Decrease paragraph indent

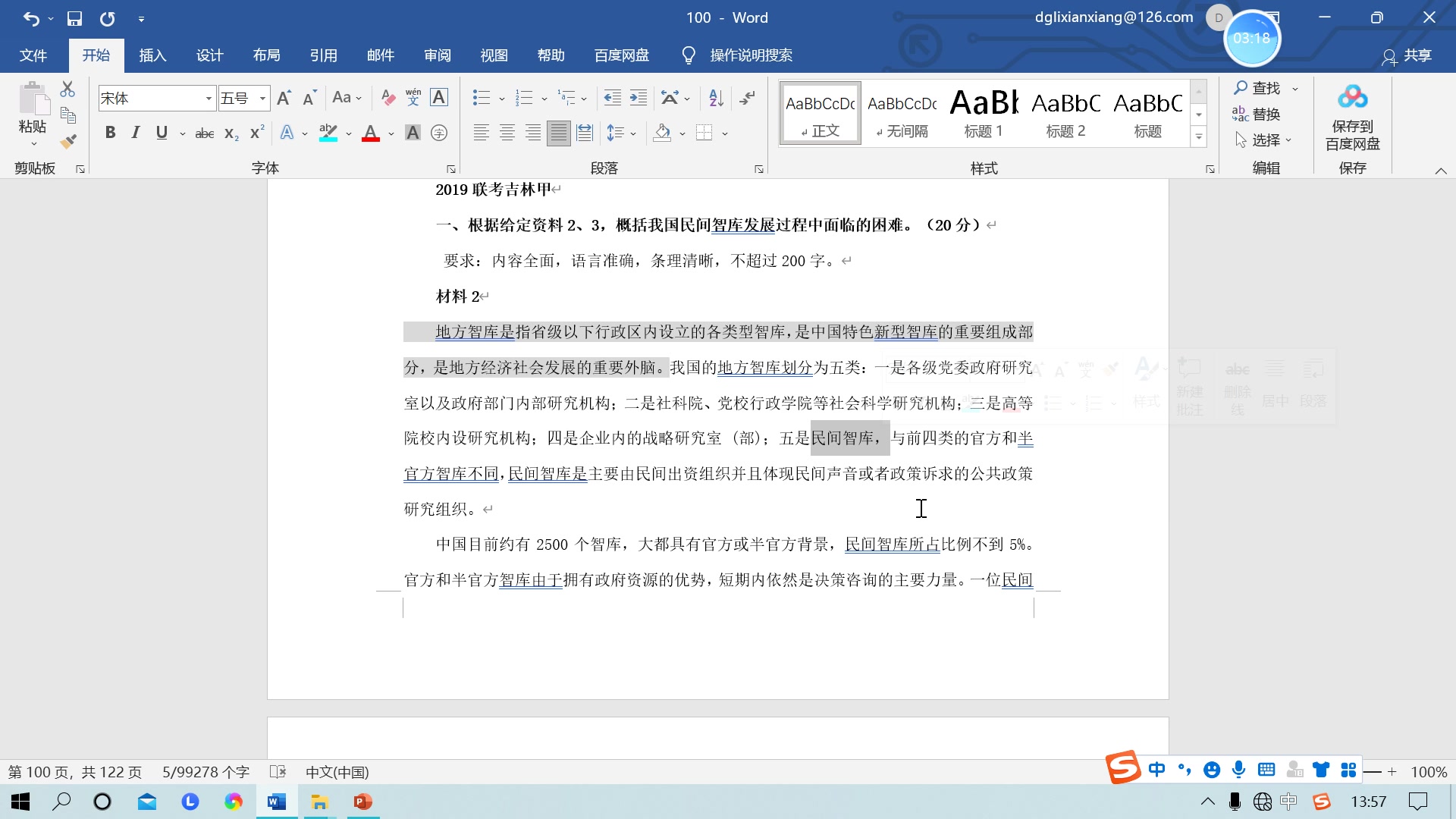pyautogui.click(x=612, y=98)
